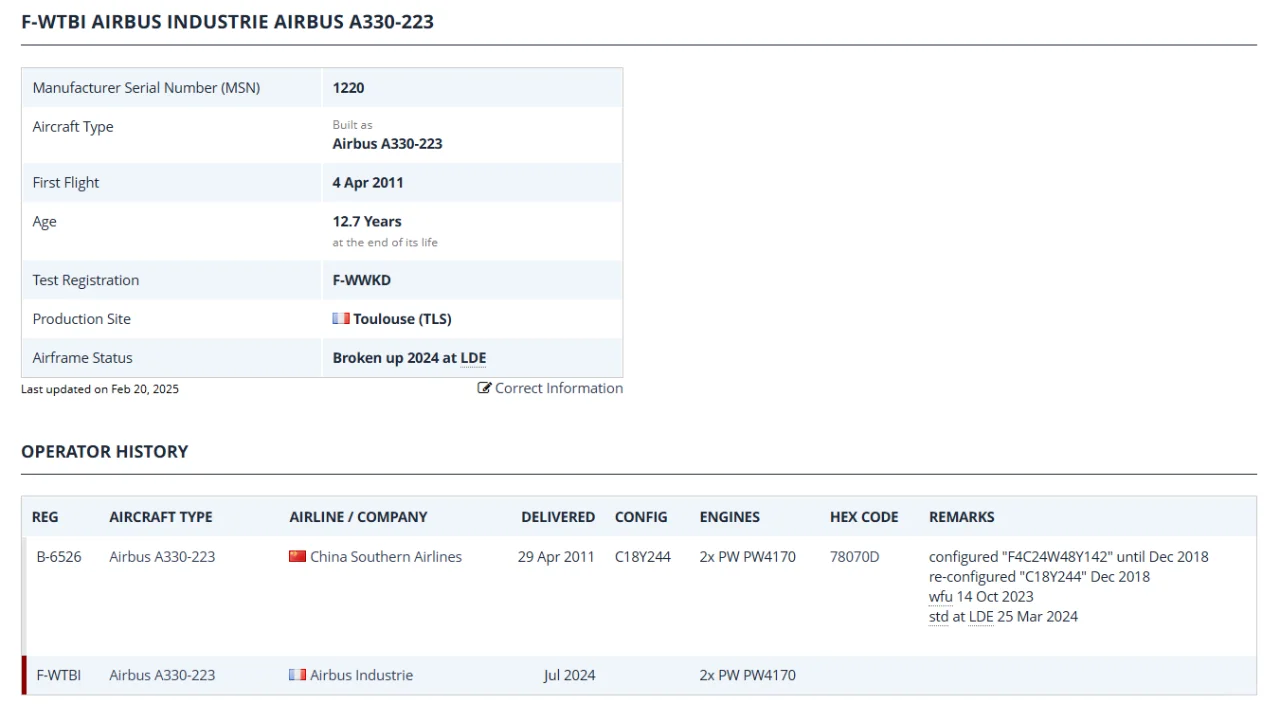Viewport: 1280px width, 716px height.
Task: Click the wfu abbreviation in remarks
Action: (940, 596)
